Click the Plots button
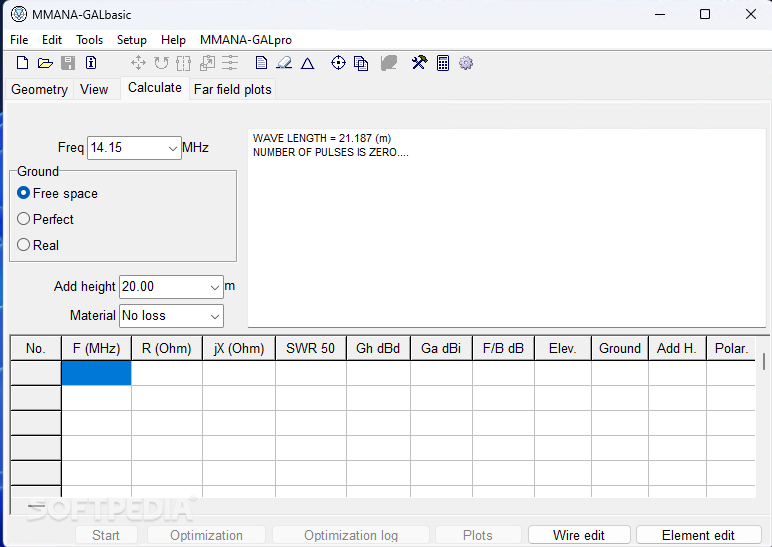The height and width of the screenshot is (547, 772). point(478,535)
